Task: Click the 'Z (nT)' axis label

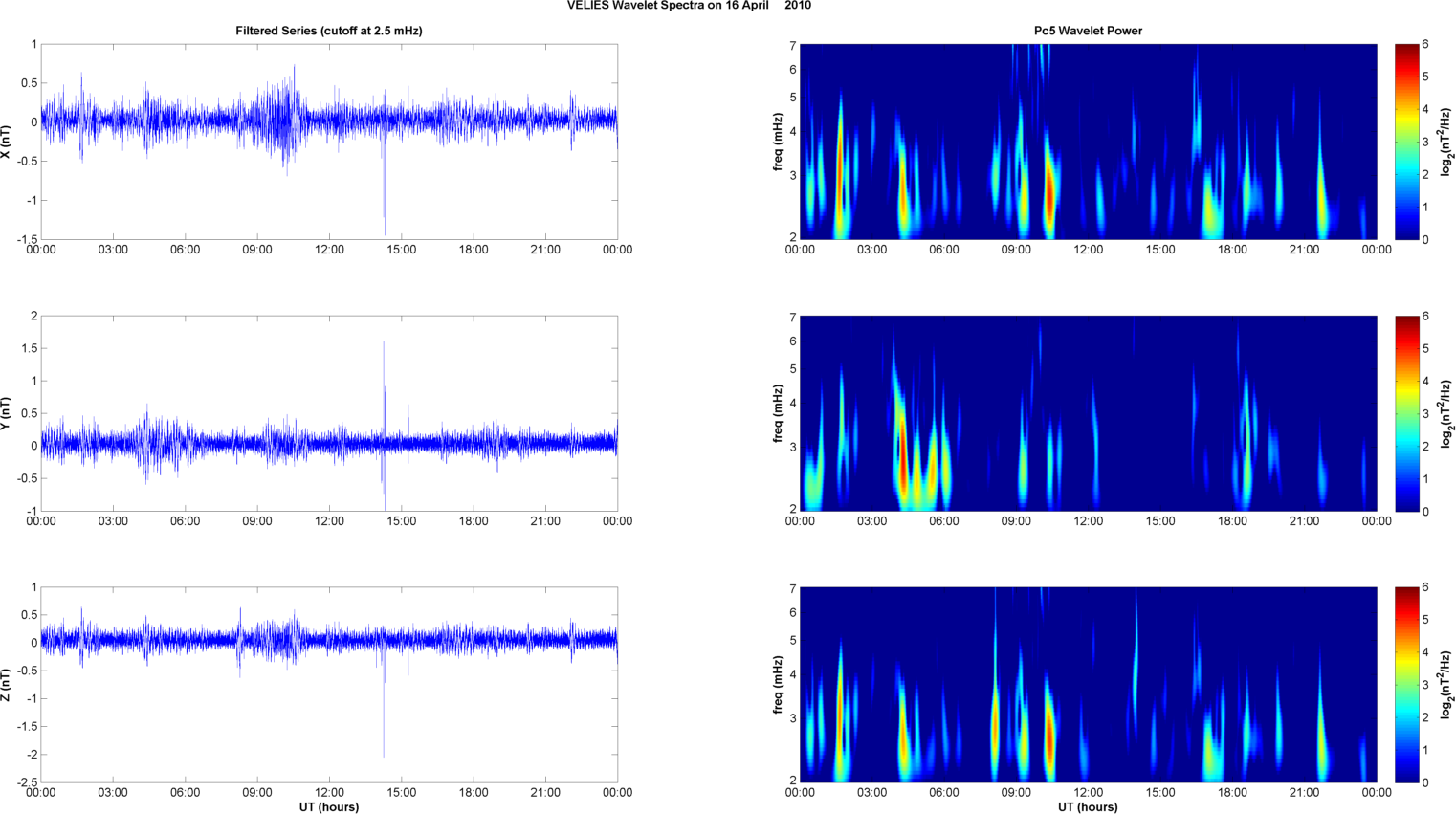Action: (7, 685)
